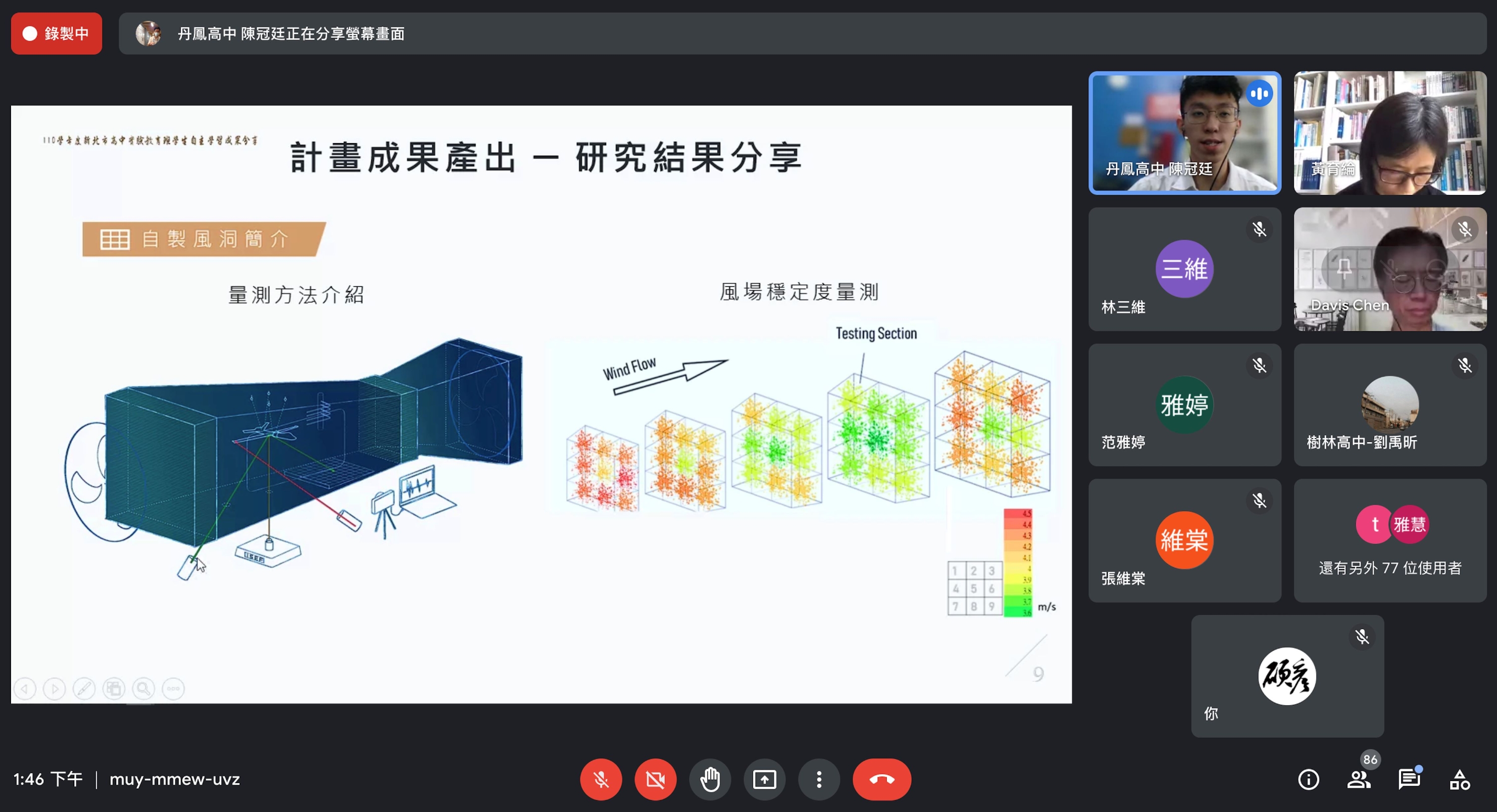Click the raise hand icon
The width and height of the screenshot is (1497, 812).
pyautogui.click(x=711, y=779)
